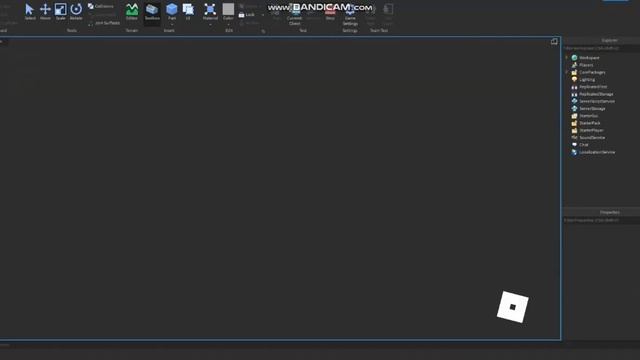
Task: Pick the Rotate tool
Action: [76, 11]
